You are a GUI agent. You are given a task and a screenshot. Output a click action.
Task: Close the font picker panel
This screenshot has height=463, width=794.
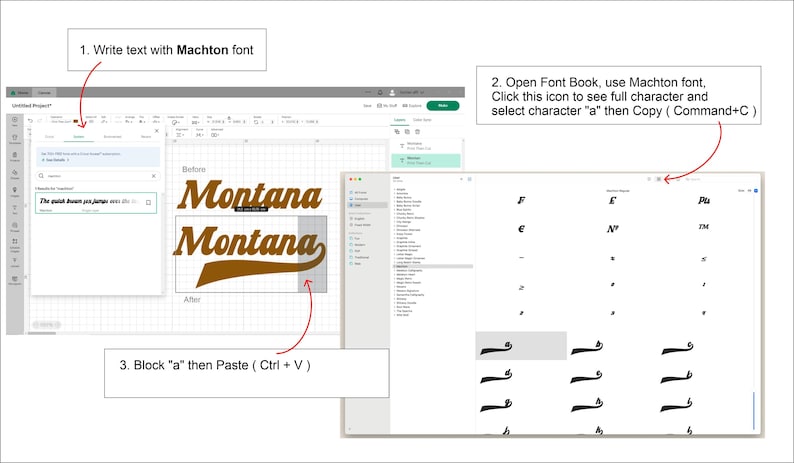157,131
